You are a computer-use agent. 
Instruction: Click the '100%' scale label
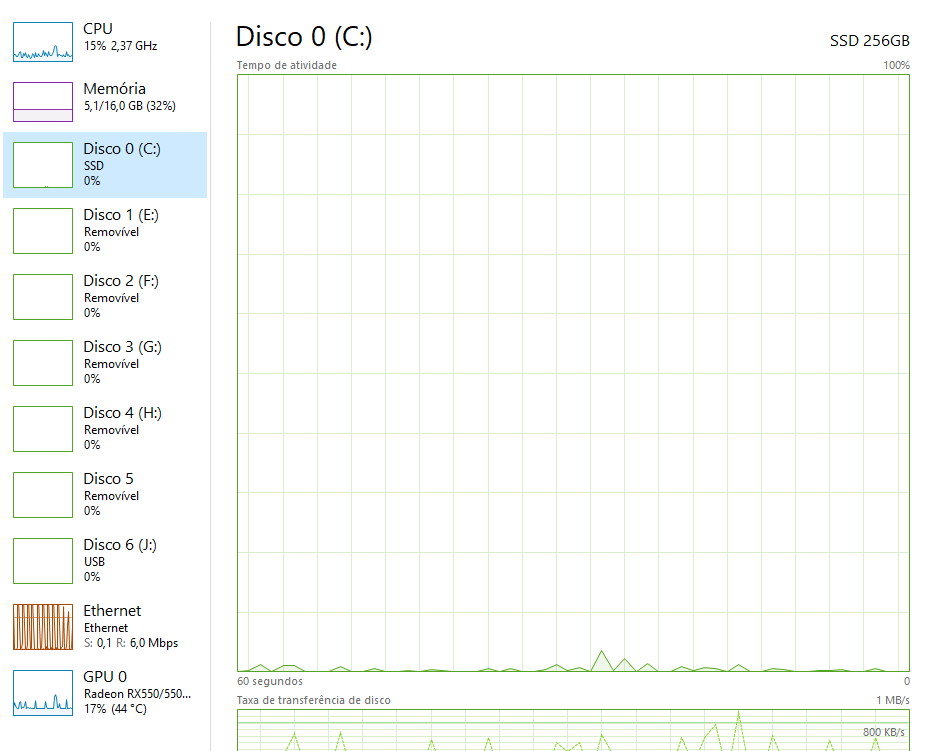tap(896, 65)
